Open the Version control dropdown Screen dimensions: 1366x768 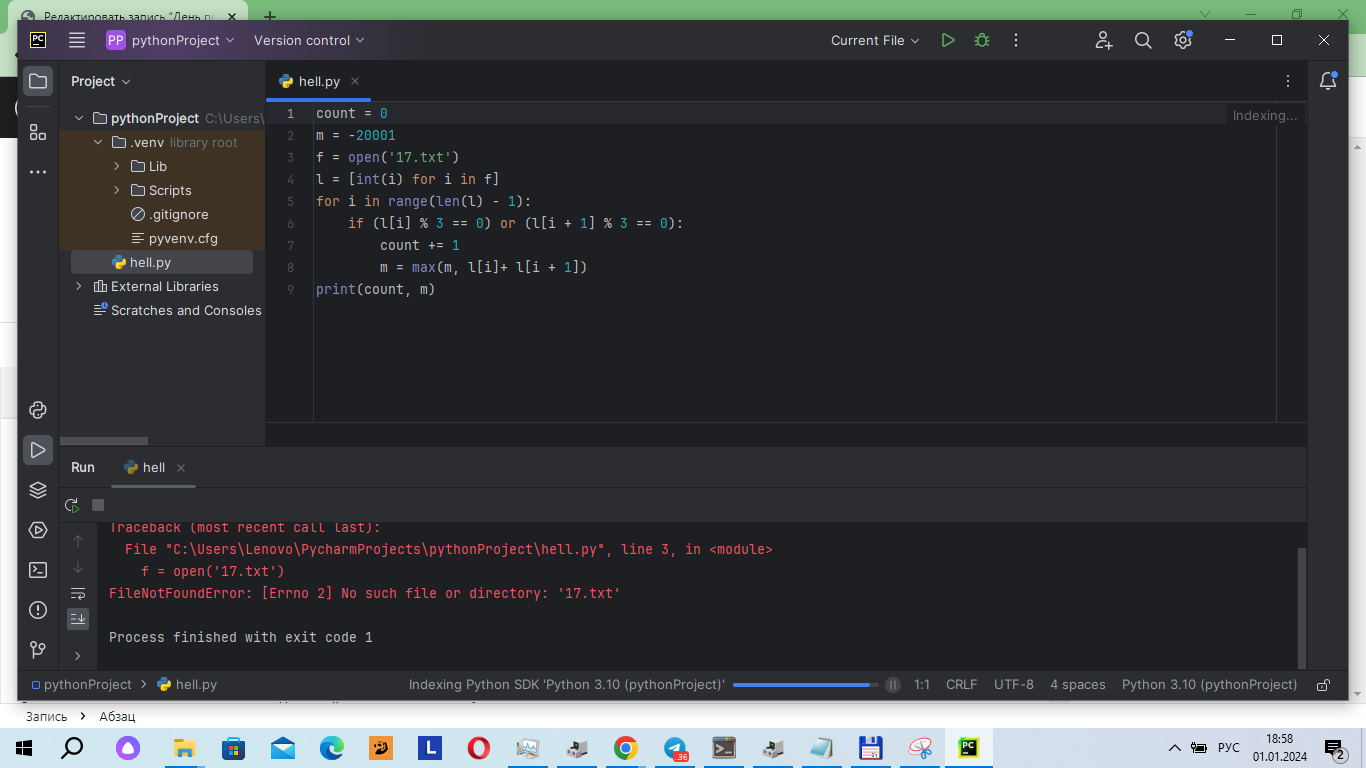[309, 40]
